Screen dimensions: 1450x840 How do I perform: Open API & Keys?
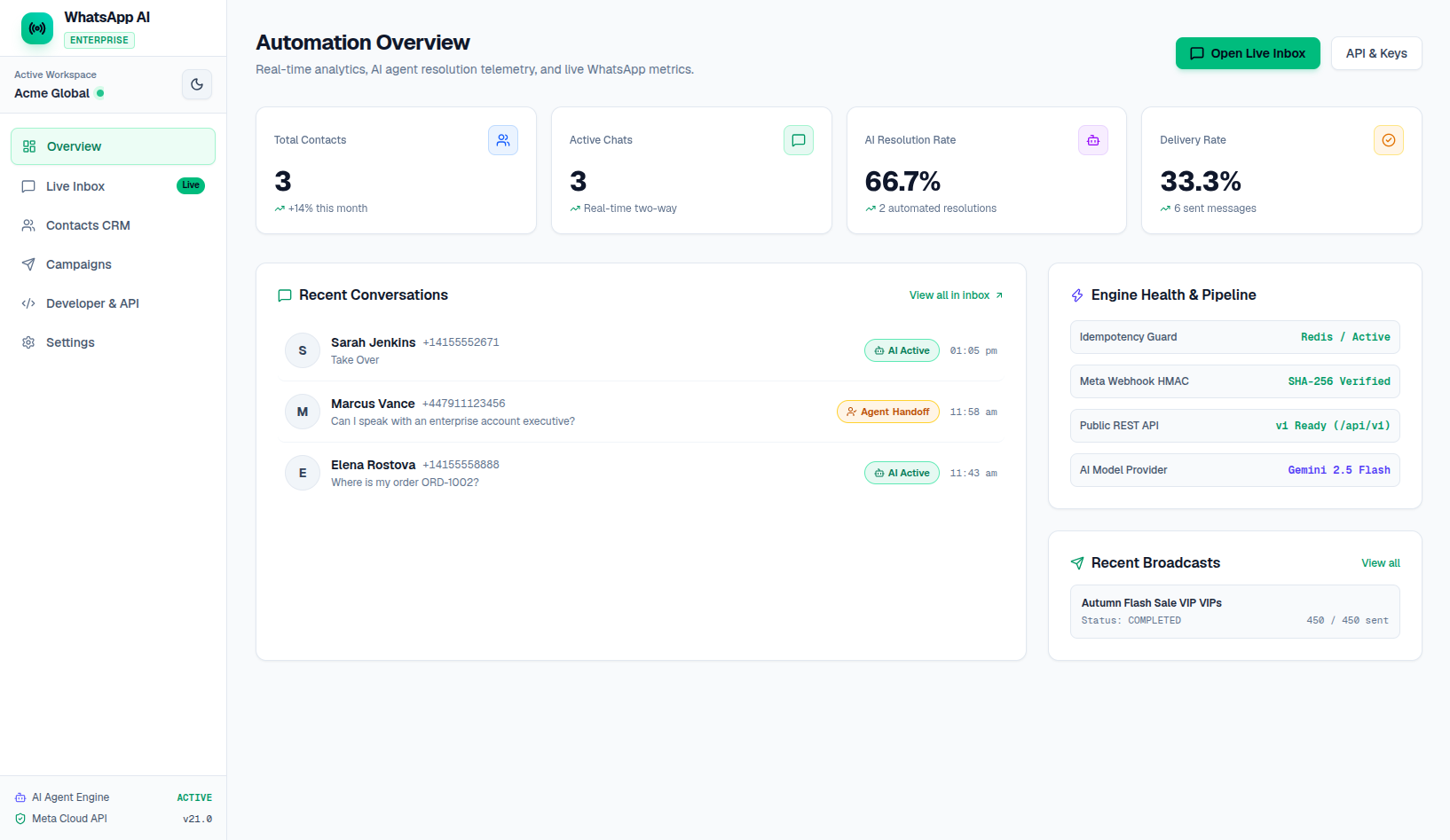(1376, 53)
